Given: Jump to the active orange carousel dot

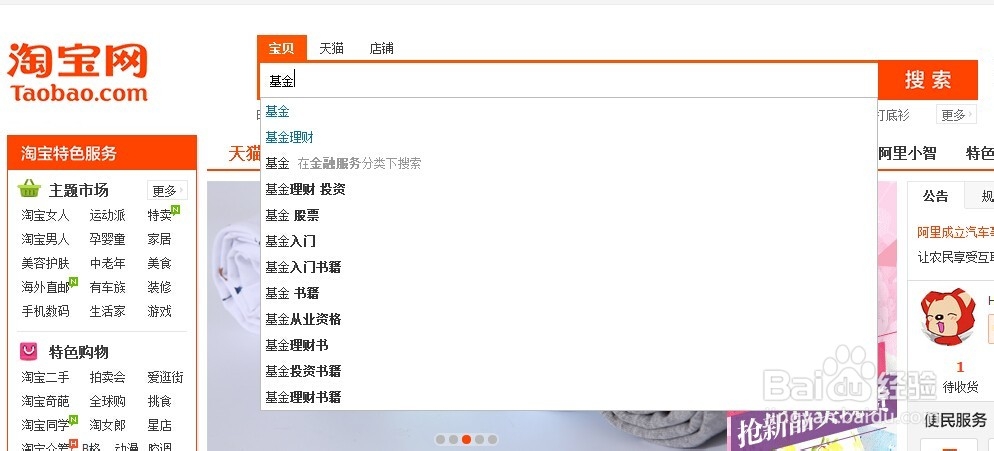Looking at the screenshot, I should (467, 439).
